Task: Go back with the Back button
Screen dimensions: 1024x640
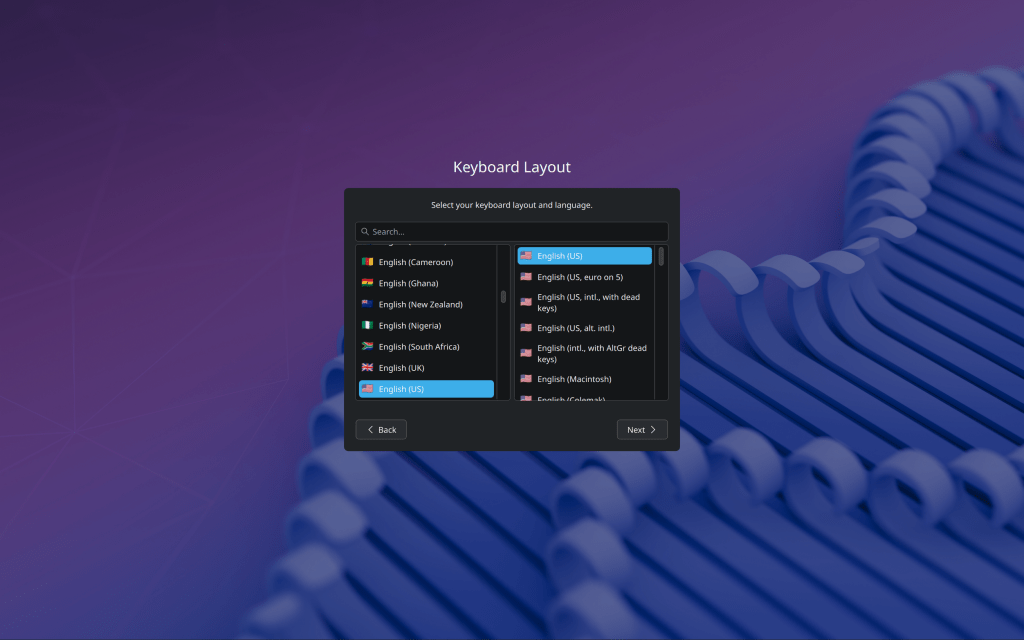Action: point(381,430)
